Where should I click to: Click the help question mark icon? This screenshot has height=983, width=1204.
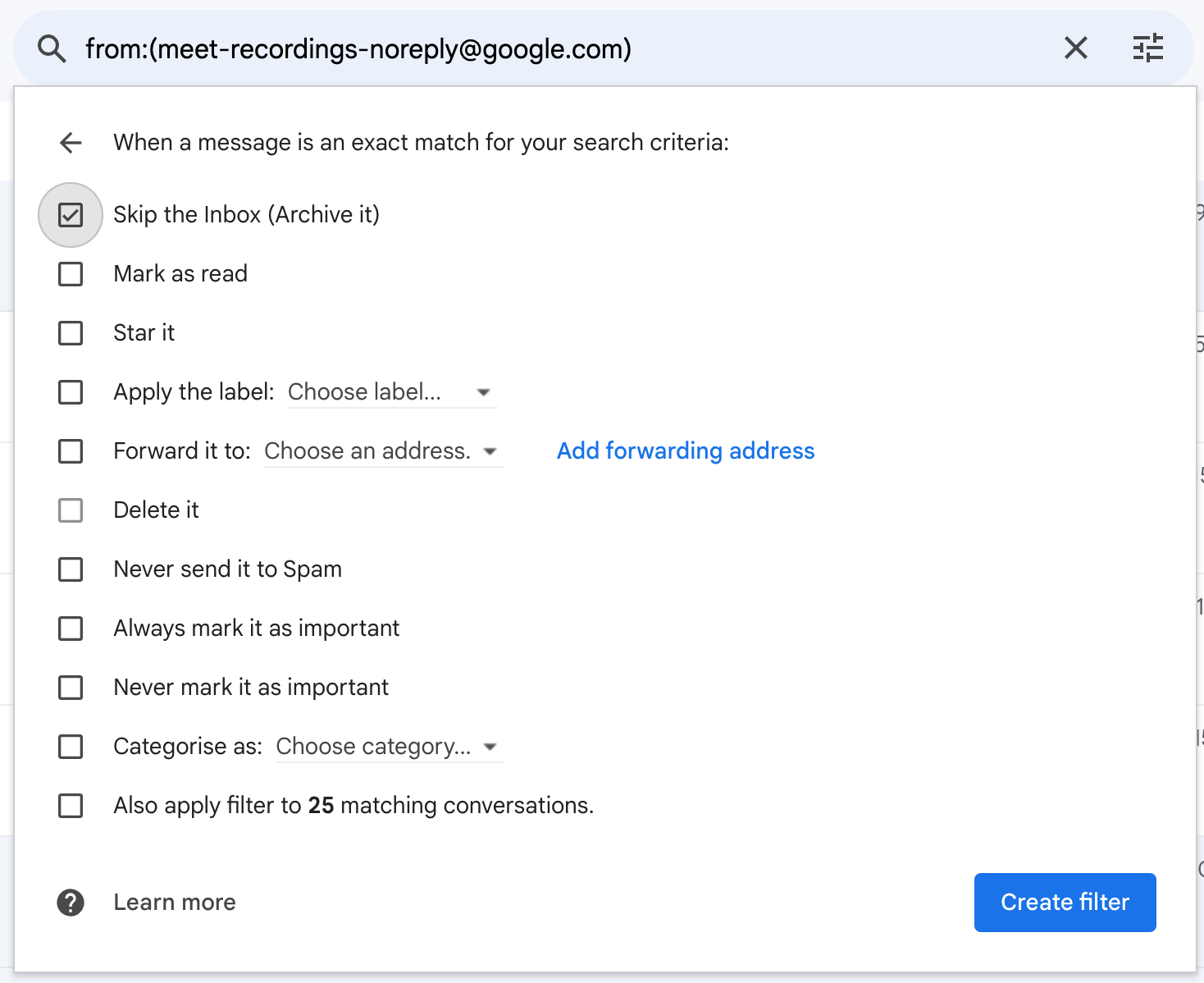click(x=71, y=903)
